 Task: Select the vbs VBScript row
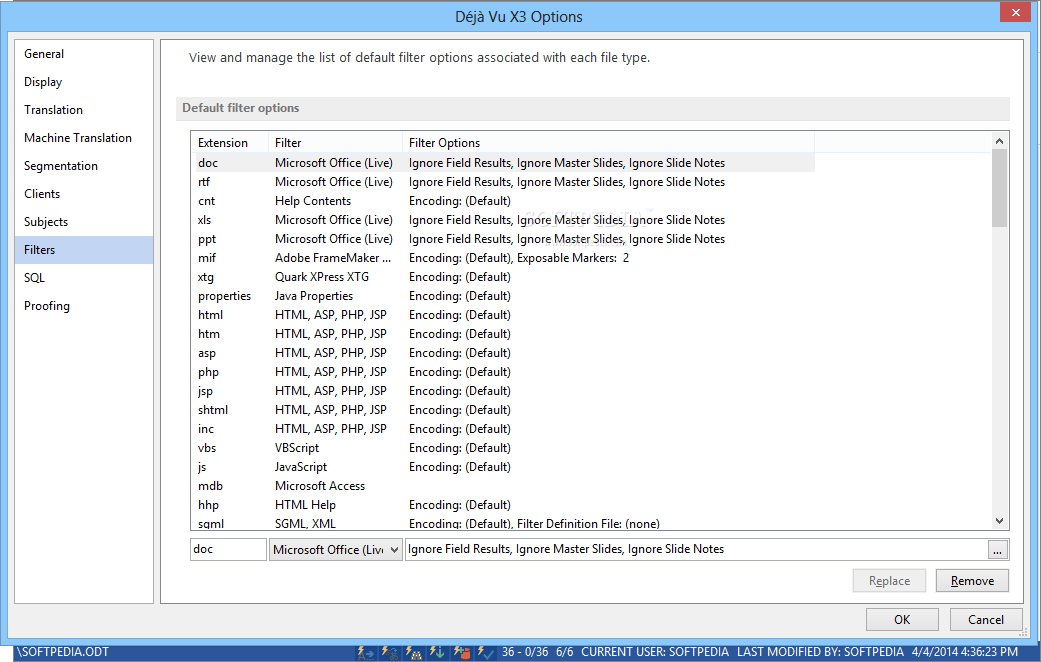[x=504, y=448]
